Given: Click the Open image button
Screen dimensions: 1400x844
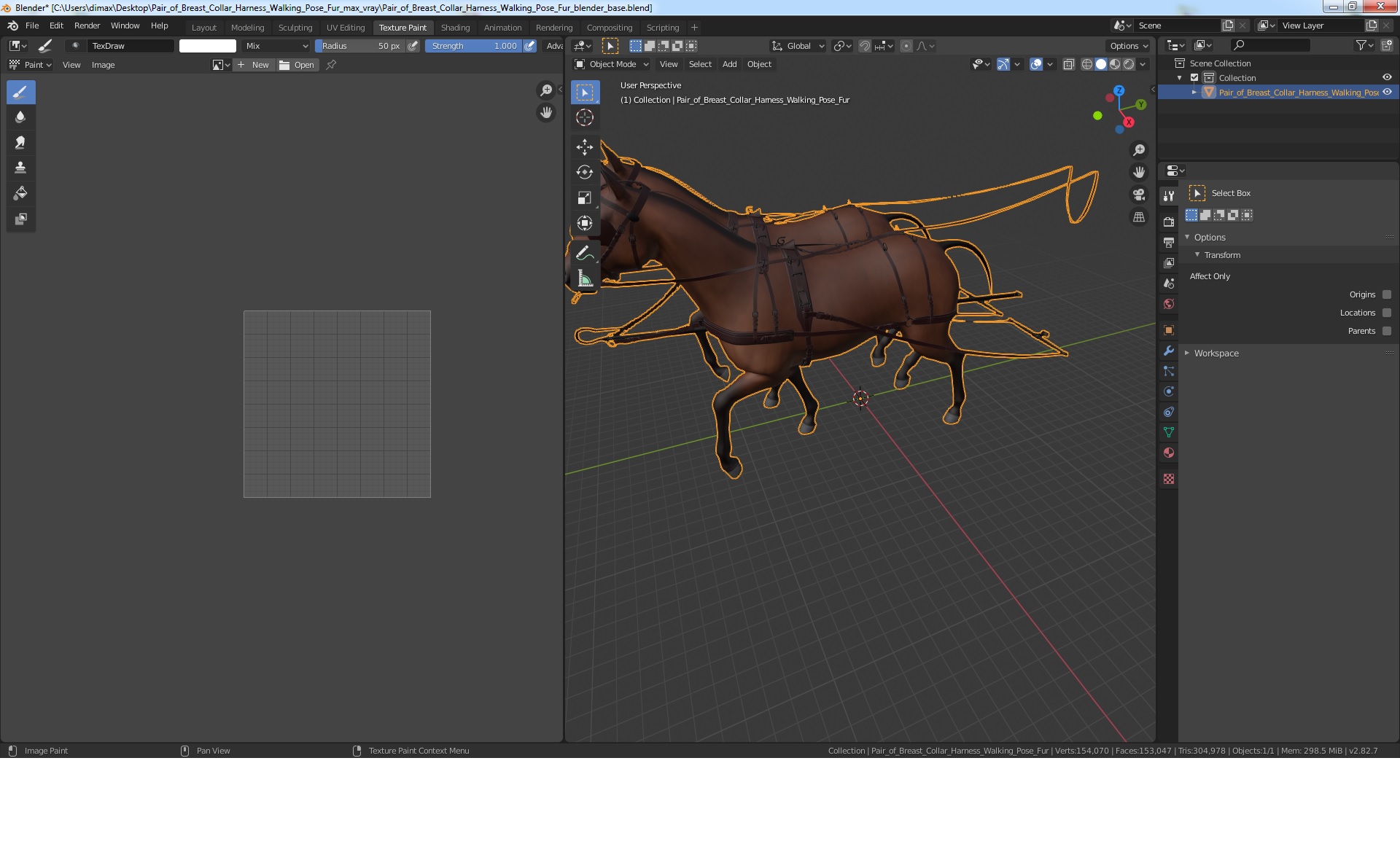Looking at the screenshot, I should [x=297, y=65].
